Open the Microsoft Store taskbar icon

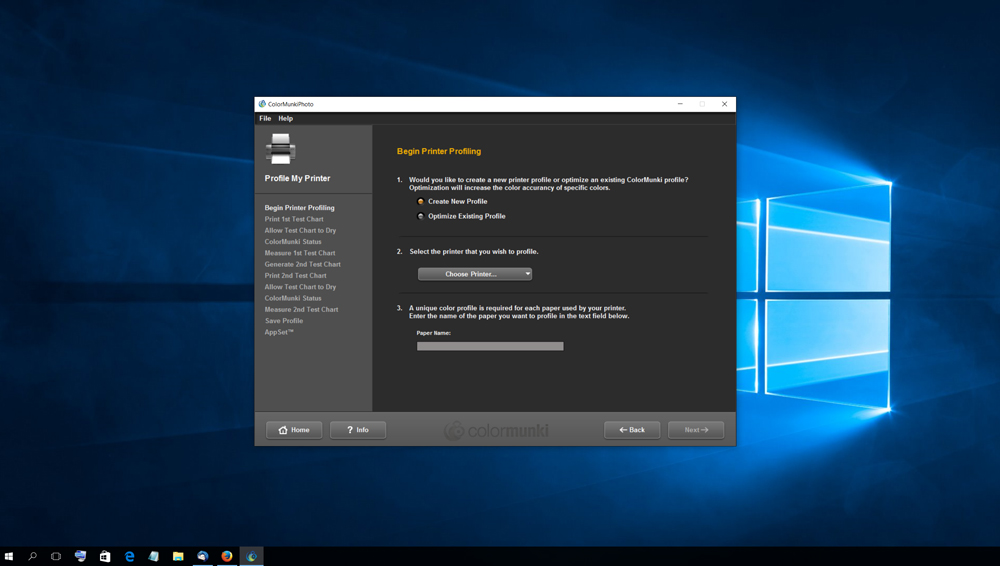tap(105, 556)
